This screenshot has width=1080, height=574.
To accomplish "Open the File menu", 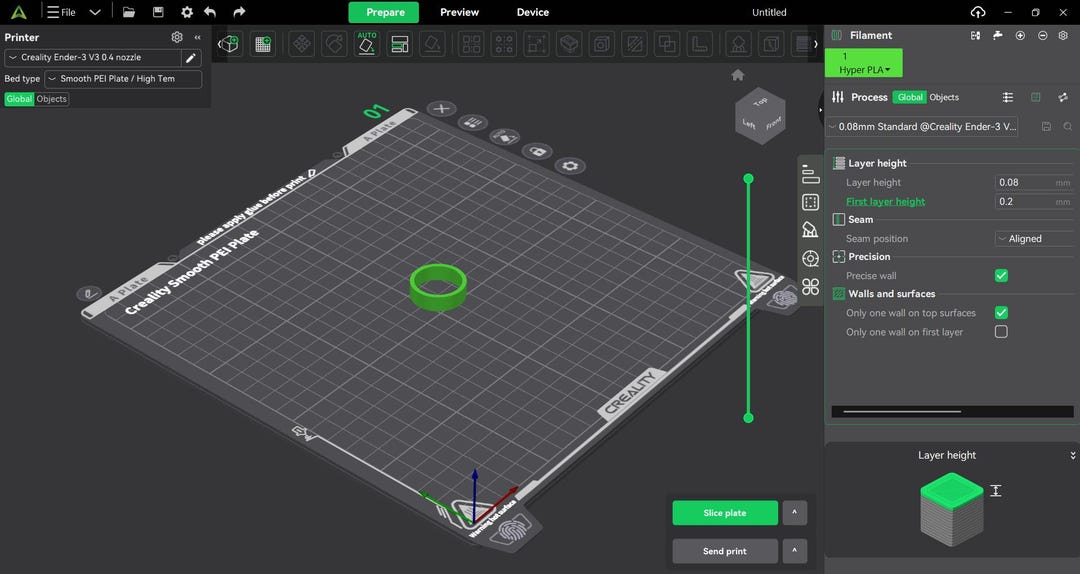I will pos(61,12).
